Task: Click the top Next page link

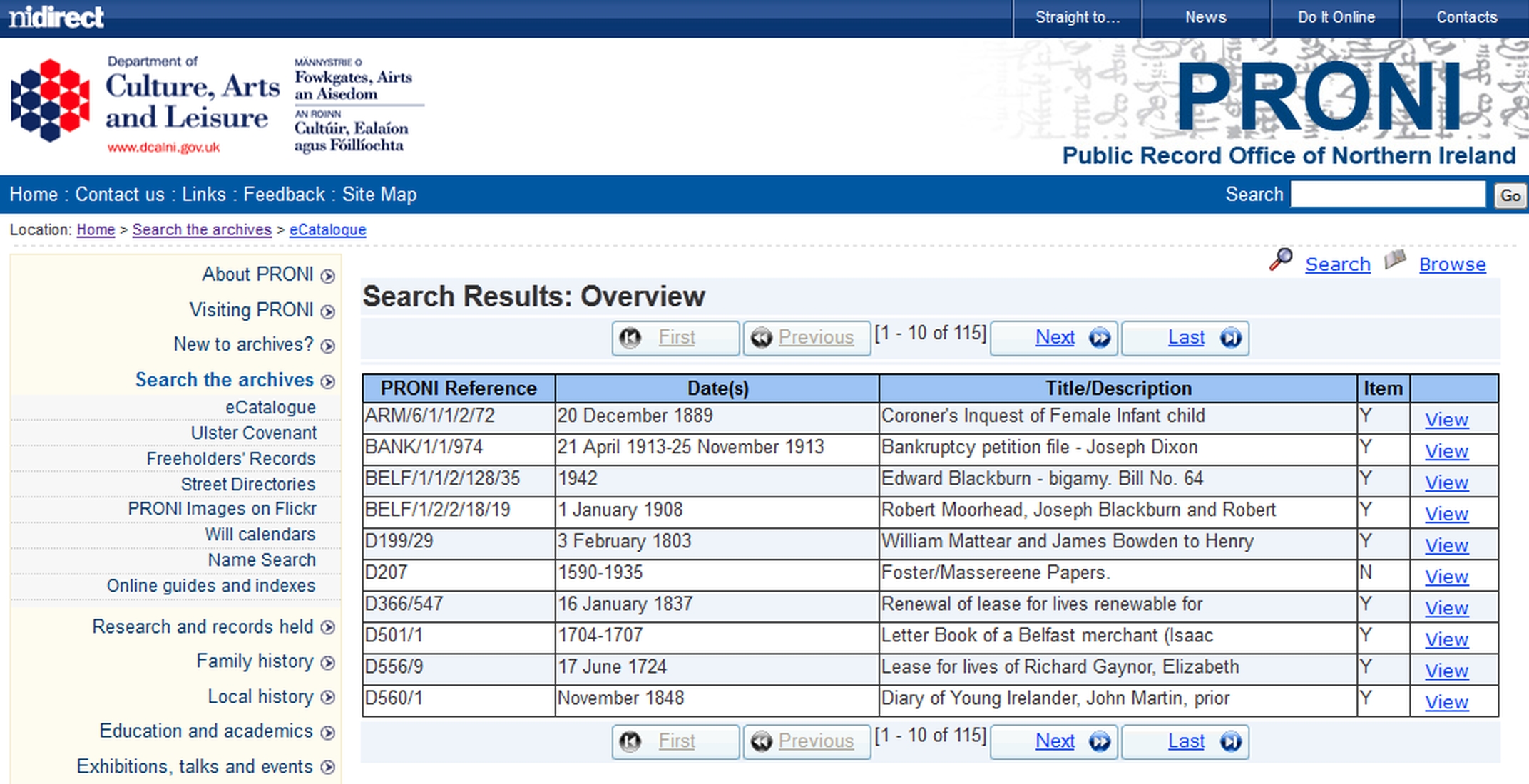Action: (x=1055, y=337)
